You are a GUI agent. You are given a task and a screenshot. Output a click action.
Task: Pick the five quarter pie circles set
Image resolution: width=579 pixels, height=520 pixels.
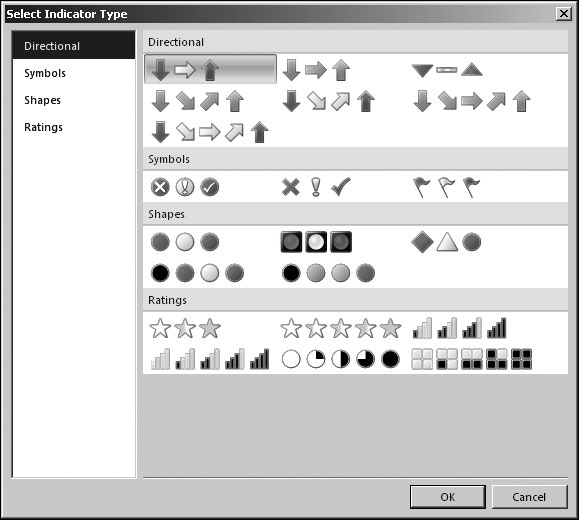[340, 359]
